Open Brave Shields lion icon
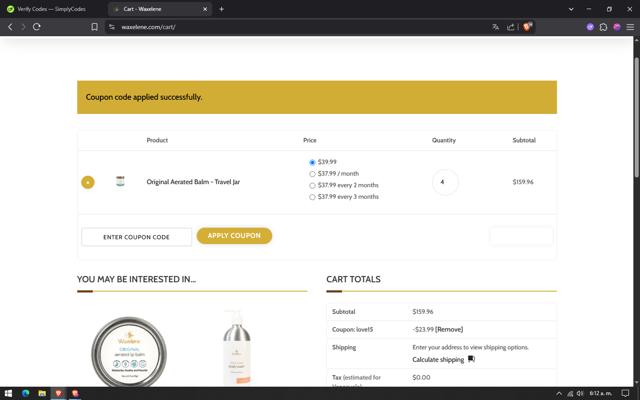Viewport: 640px width, 400px height. tap(527, 27)
